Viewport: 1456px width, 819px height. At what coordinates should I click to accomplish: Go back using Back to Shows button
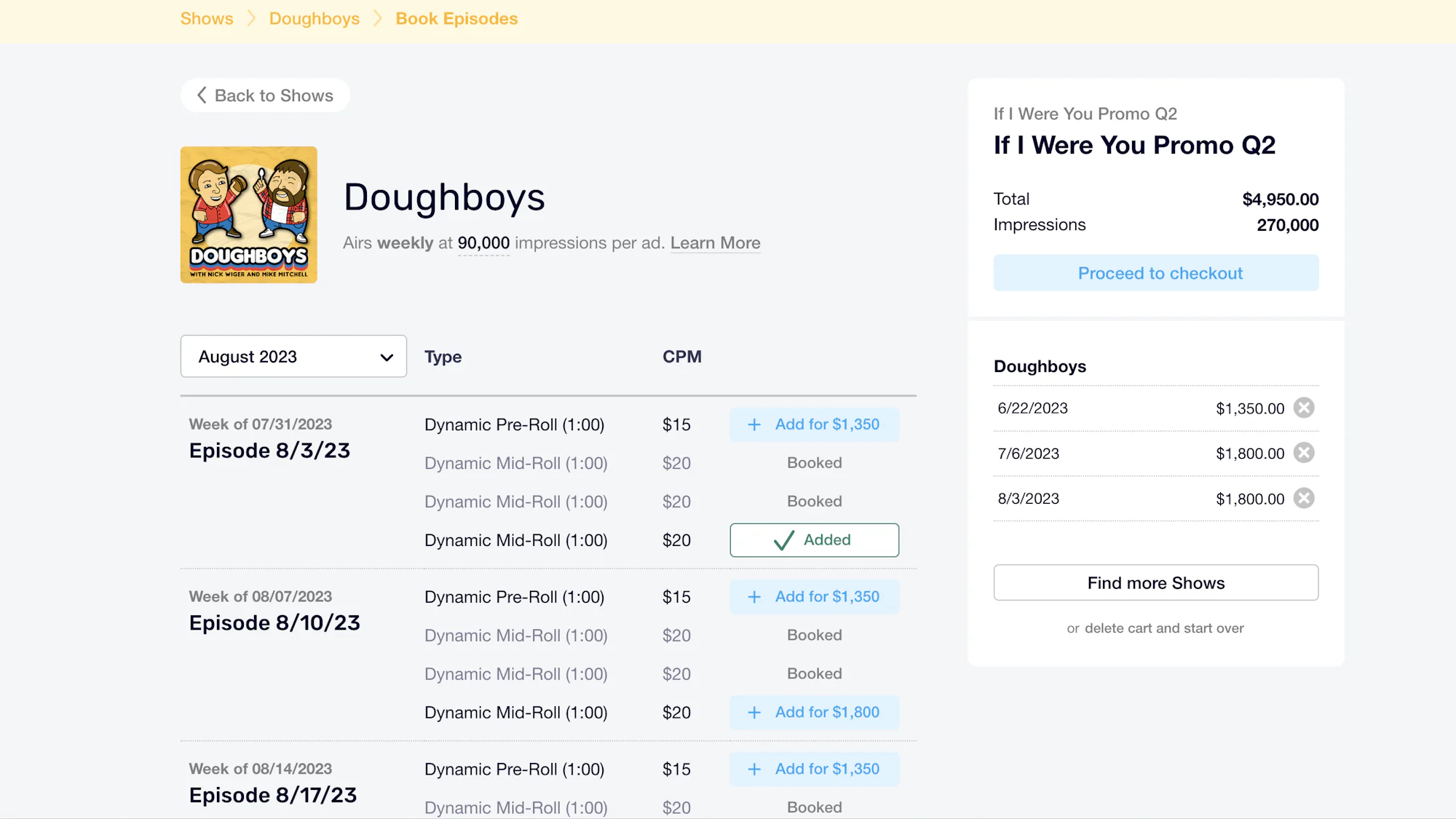[x=265, y=95]
